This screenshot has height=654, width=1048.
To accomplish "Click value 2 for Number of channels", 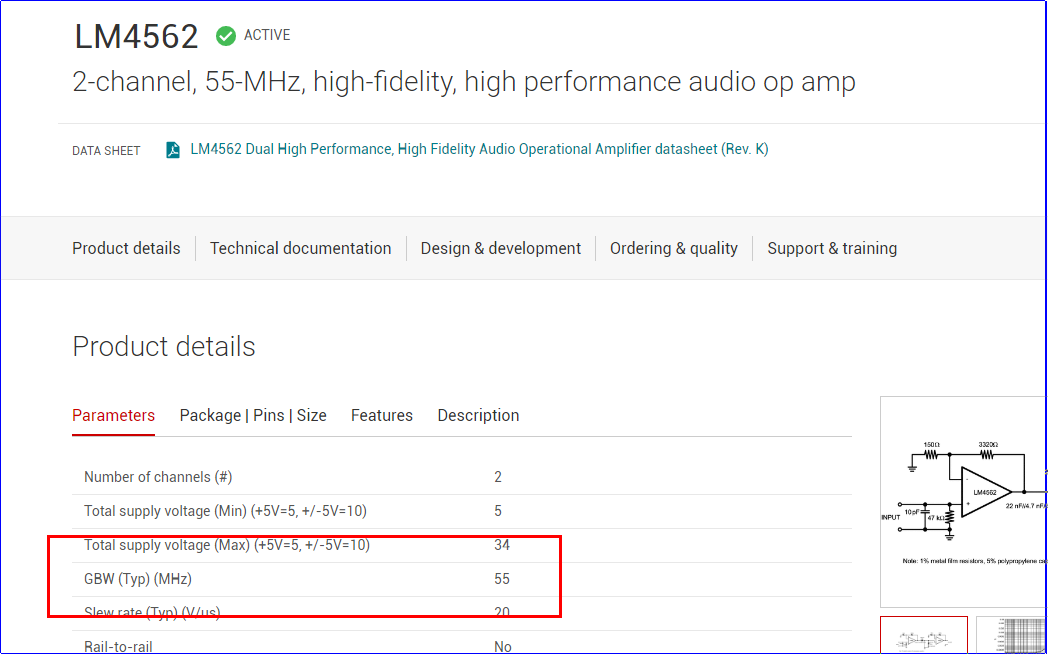I will pos(498,477).
